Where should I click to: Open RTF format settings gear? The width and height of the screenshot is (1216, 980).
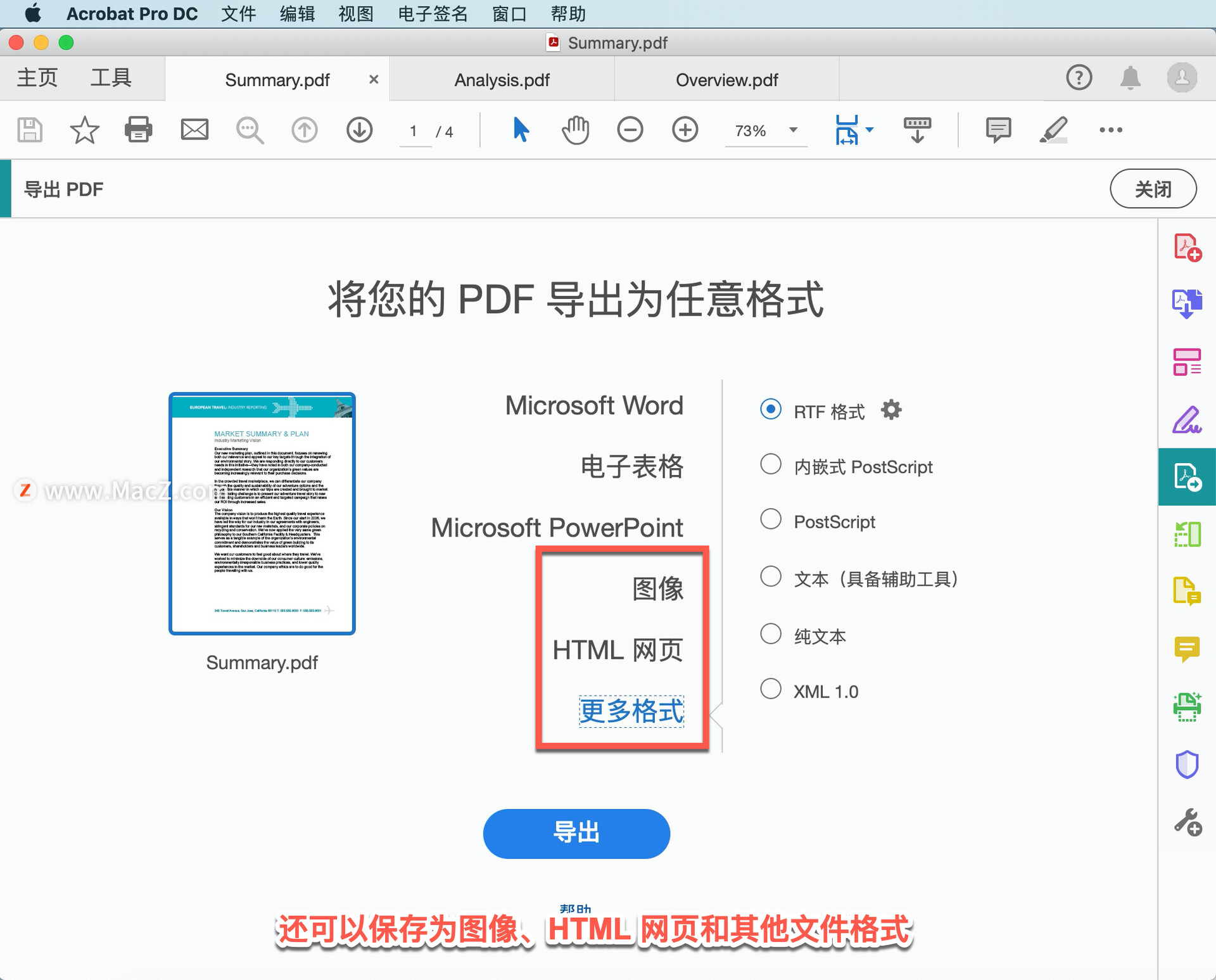pos(891,410)
